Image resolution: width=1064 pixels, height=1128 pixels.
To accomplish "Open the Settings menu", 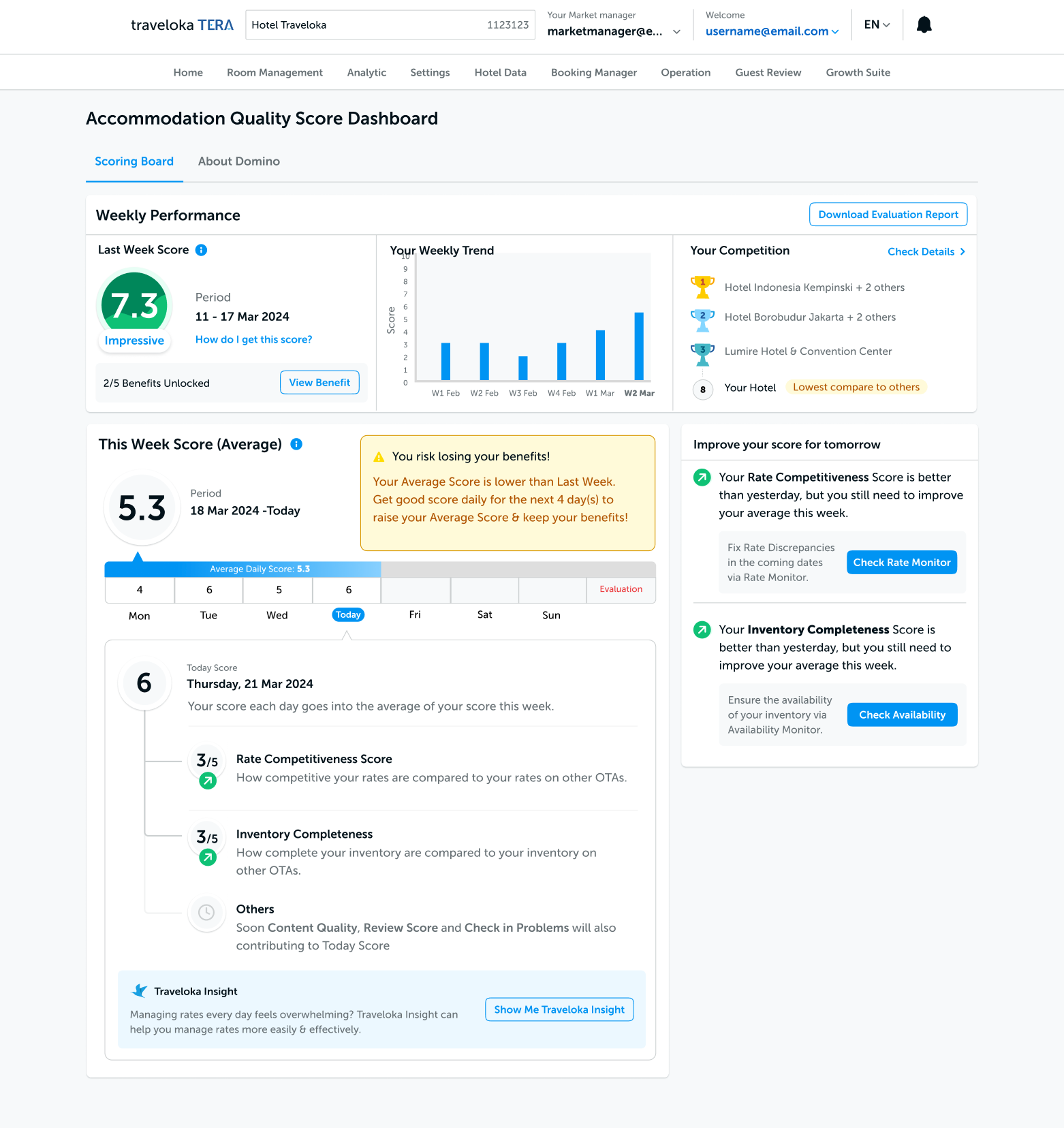I will coord(430,72).
